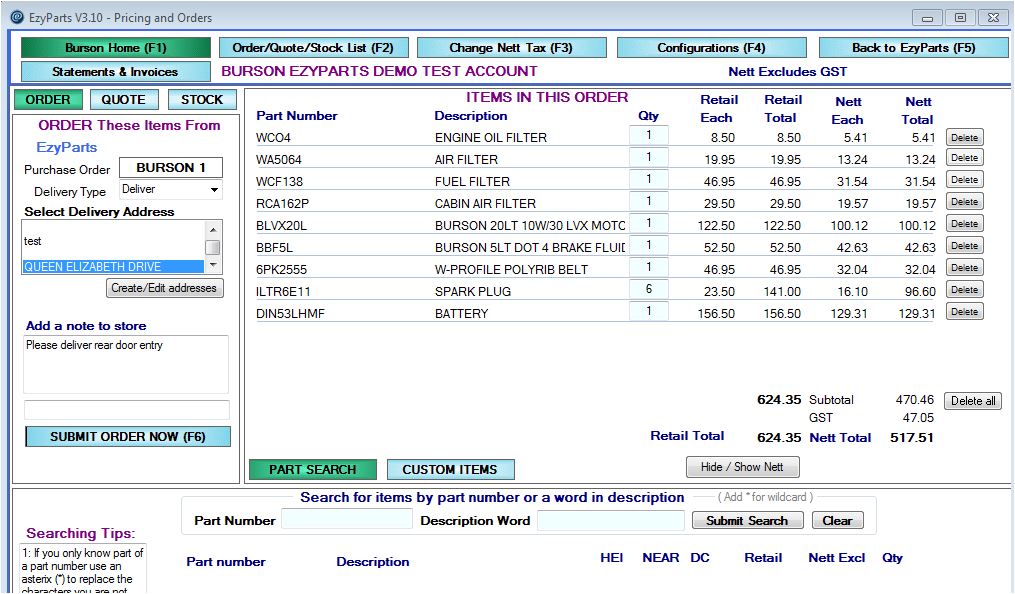The height and width of the screenshot is (594, 1015).
Task: Click Hide / Show Nett button
Action: [742, 467]
